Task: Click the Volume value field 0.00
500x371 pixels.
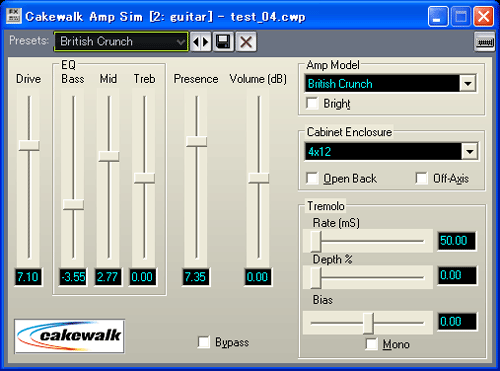Action: coord(258,277)
